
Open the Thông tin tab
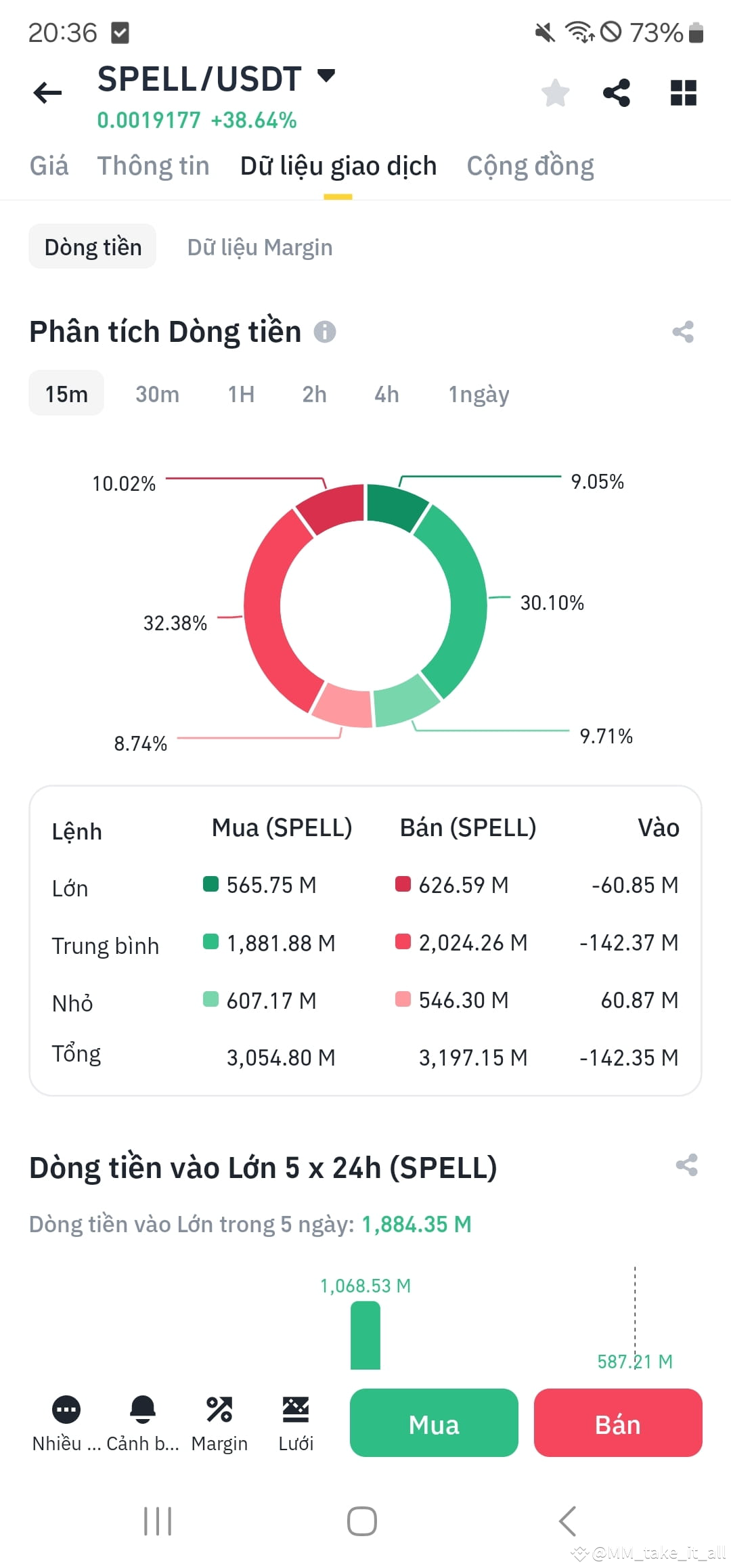click(x=154, y=165)
